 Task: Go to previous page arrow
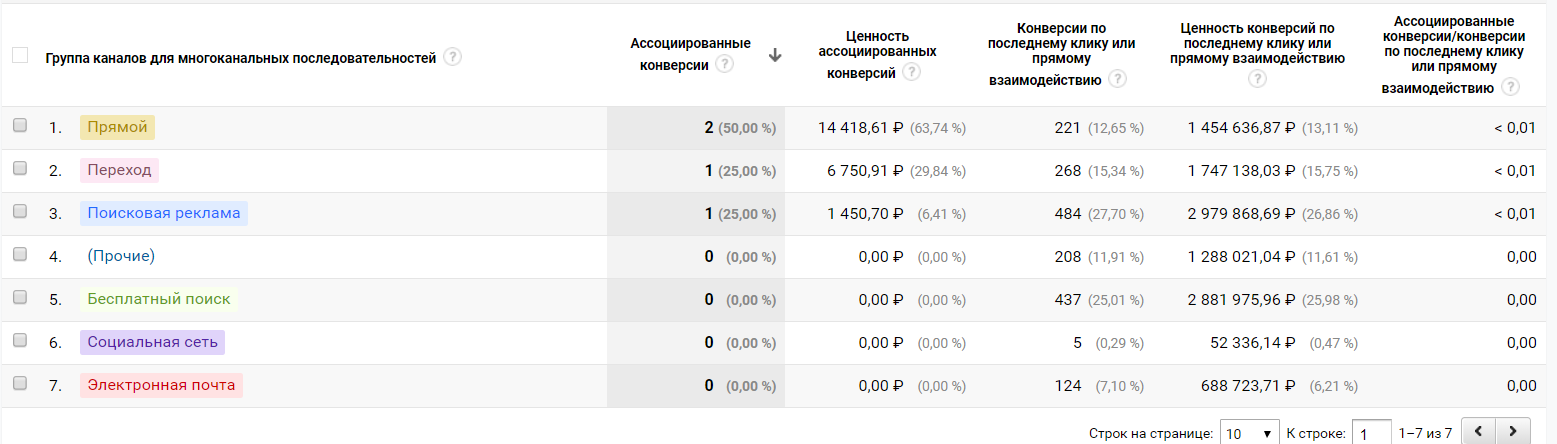1479,432
